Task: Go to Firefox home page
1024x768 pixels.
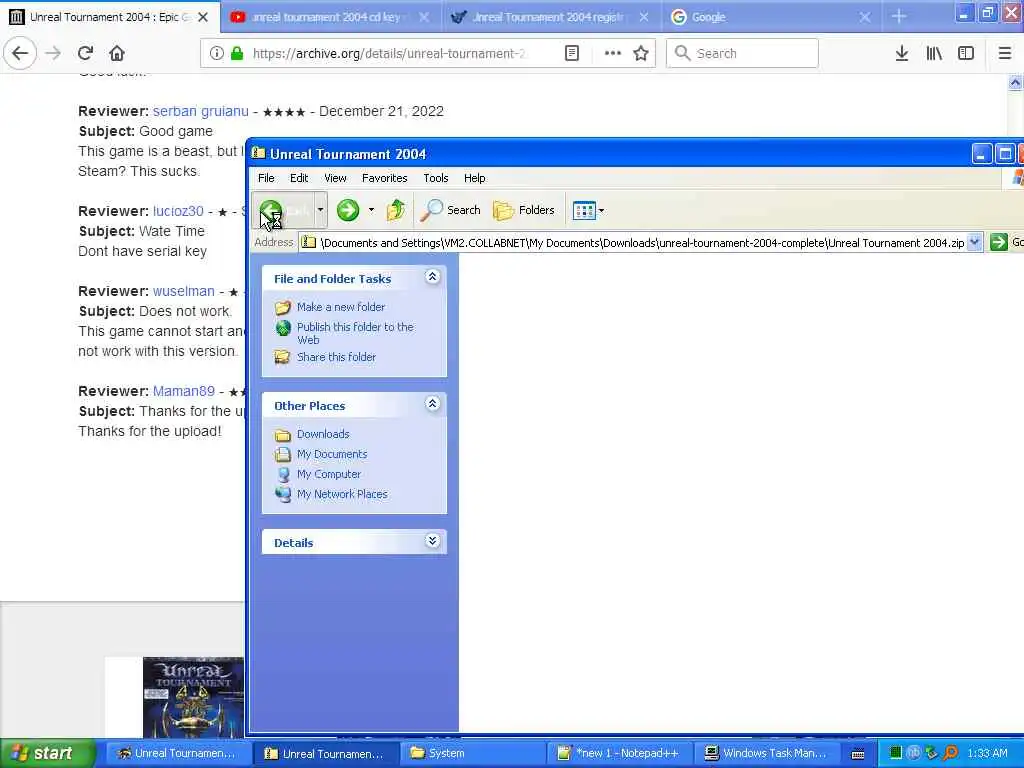Action: click(116, 53)
